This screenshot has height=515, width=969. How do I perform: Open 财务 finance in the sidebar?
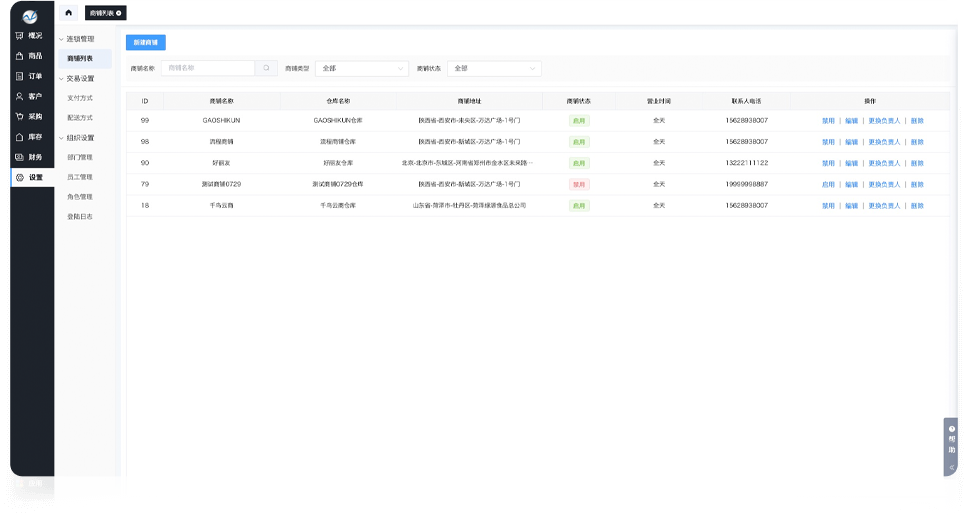[x=28, y=157]
